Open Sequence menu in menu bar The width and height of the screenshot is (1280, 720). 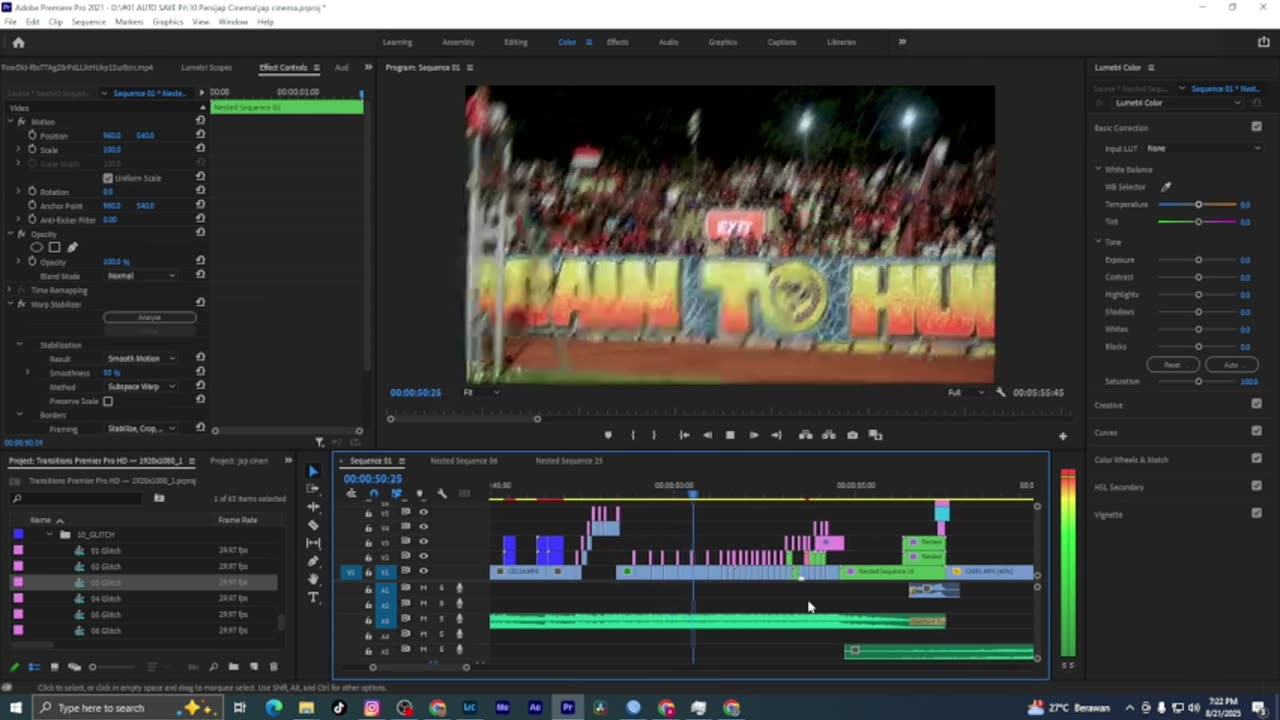[x=88, y=21]
